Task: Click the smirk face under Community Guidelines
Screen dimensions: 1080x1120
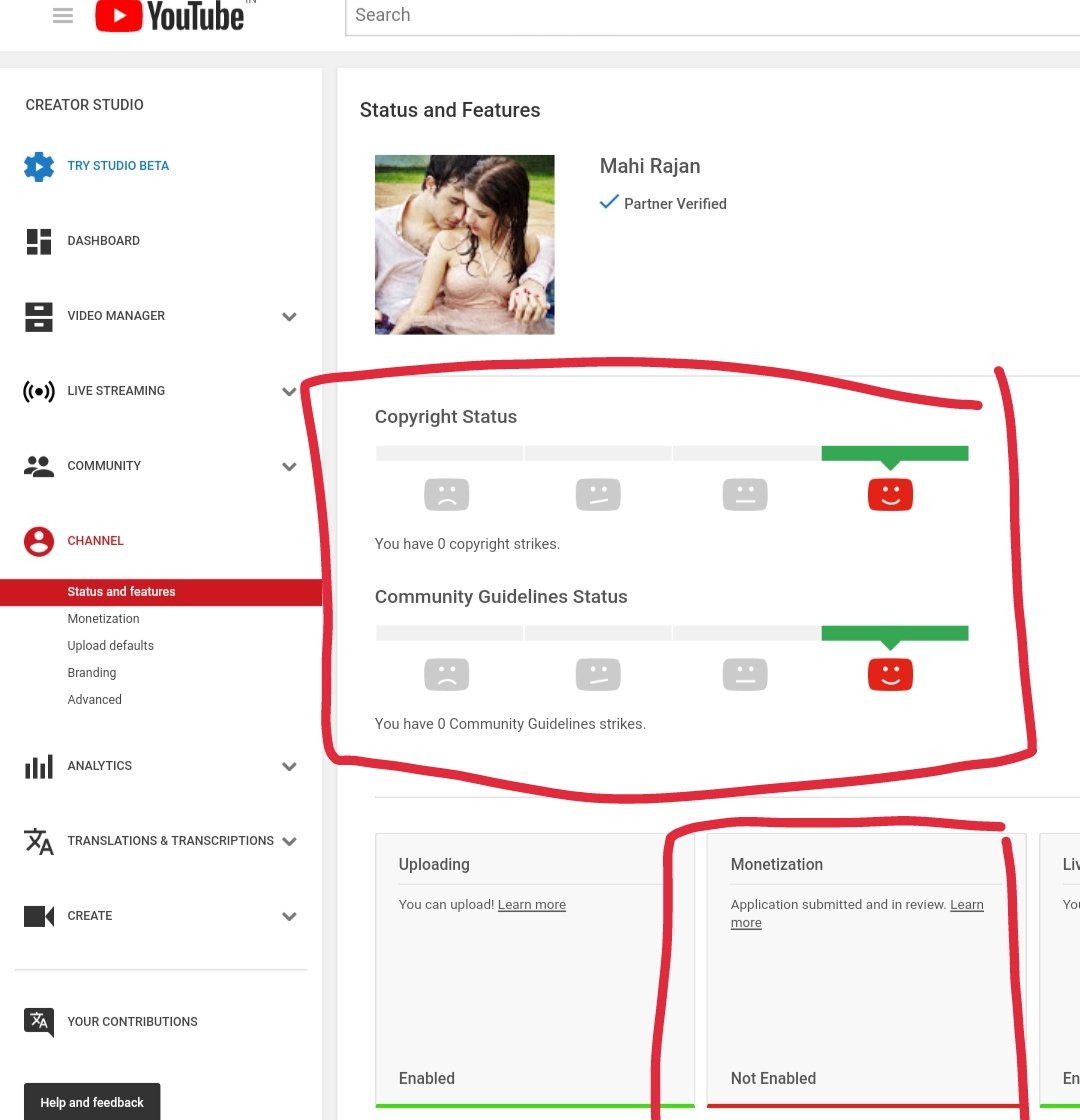Action: [598, 674]
